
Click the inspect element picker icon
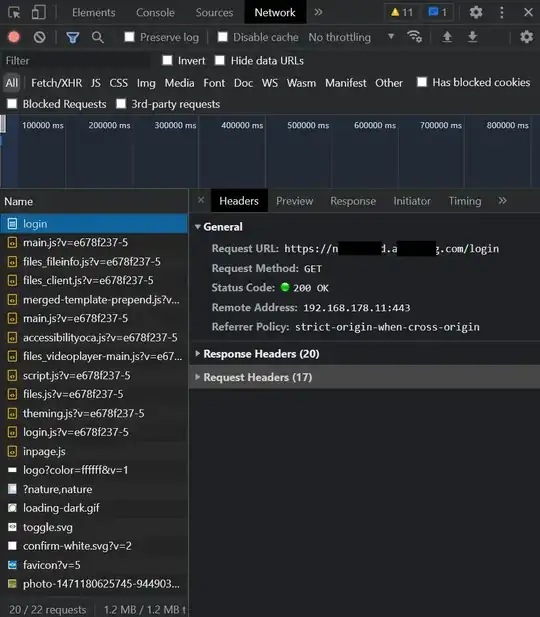pyautogui.click(x=14, y=13)
